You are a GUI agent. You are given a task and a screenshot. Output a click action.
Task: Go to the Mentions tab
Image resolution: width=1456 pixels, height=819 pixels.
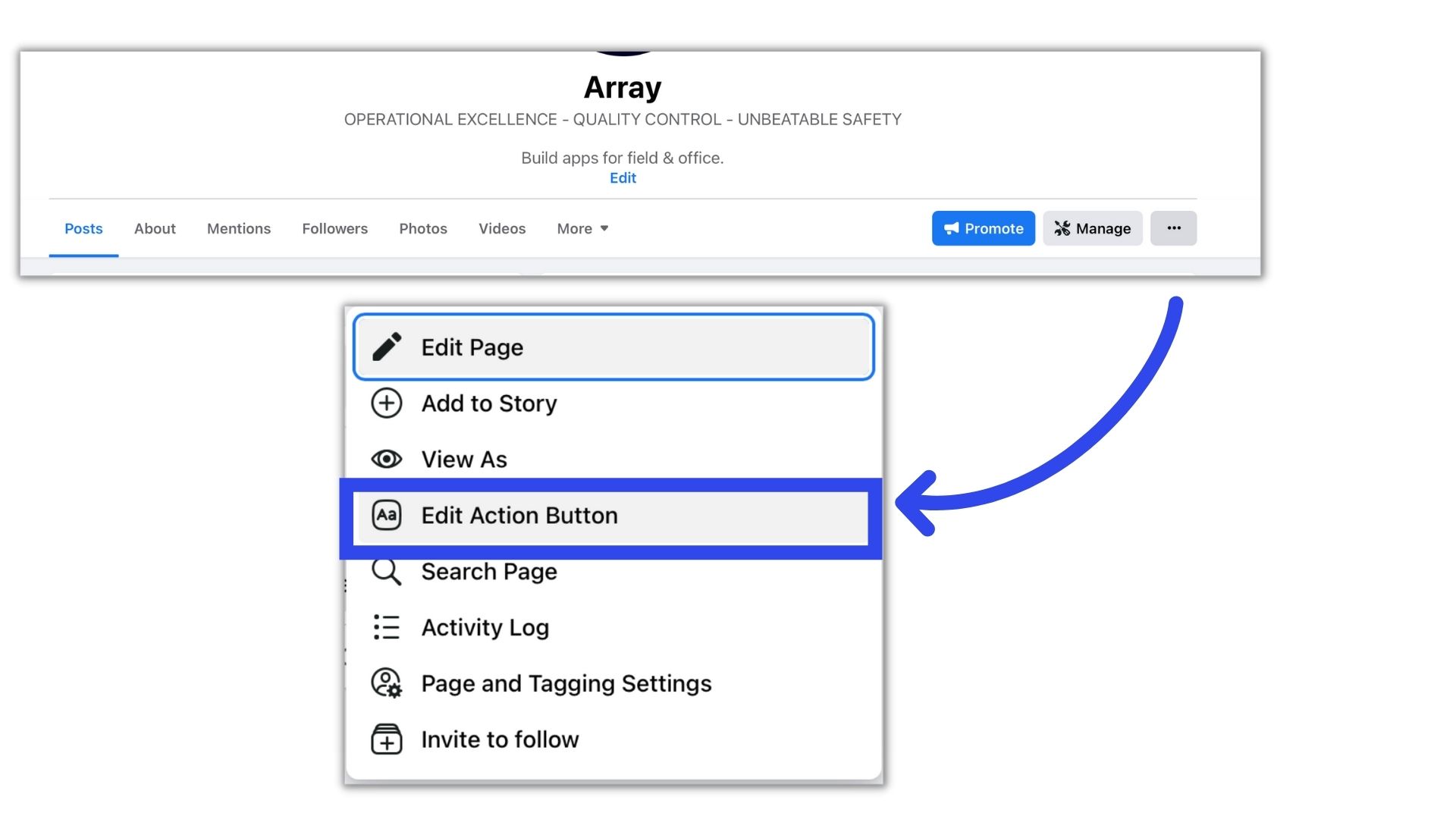(x=239, y=228)
